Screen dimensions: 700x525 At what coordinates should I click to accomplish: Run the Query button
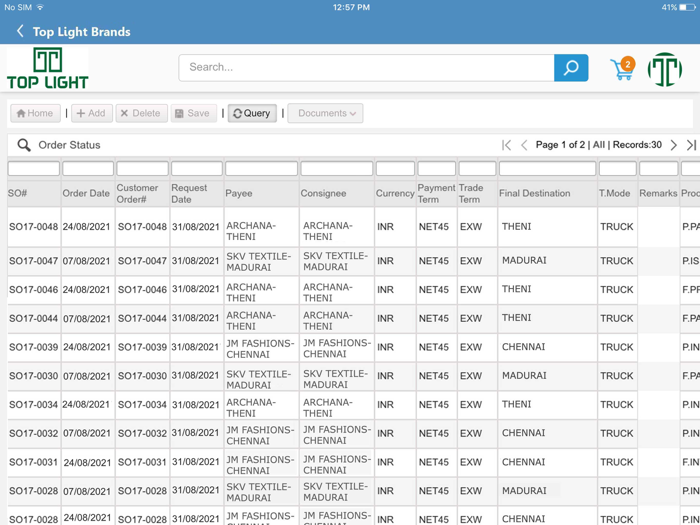252,113
